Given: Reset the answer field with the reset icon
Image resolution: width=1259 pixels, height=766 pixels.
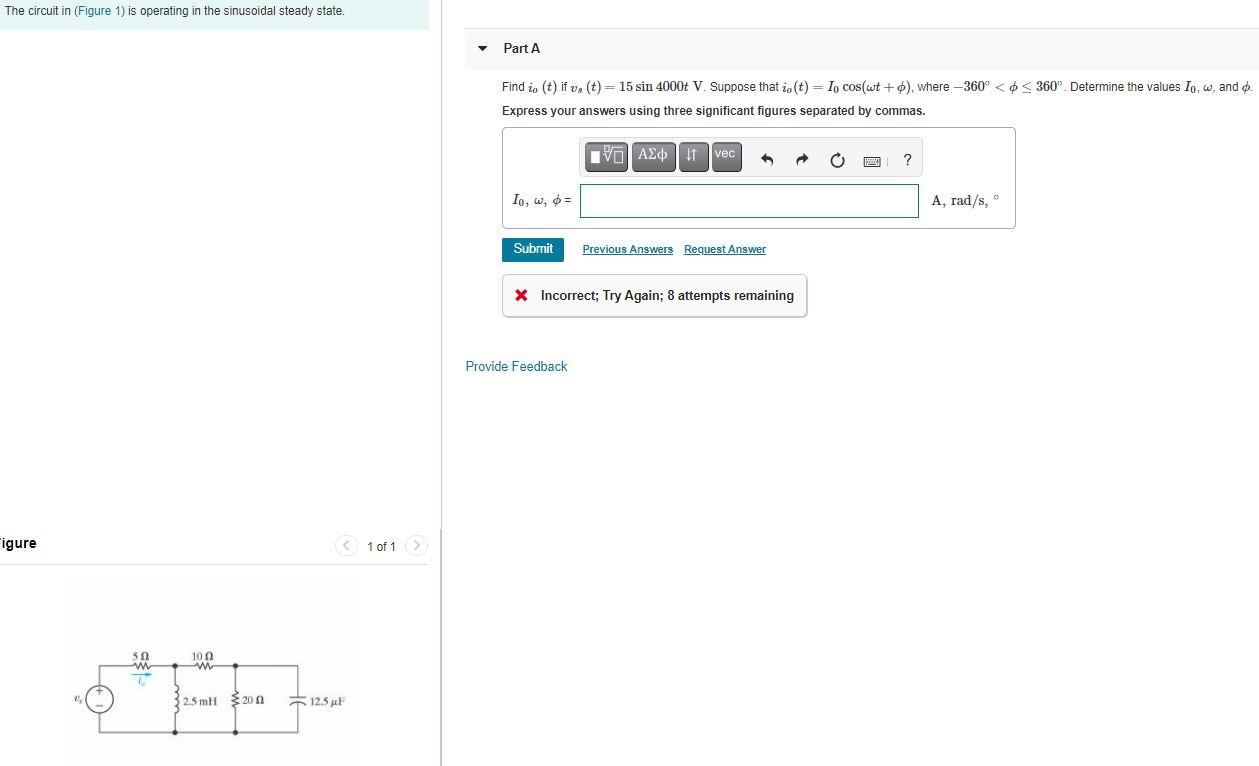Looking at the screenshot, I should tap(837, 160).
